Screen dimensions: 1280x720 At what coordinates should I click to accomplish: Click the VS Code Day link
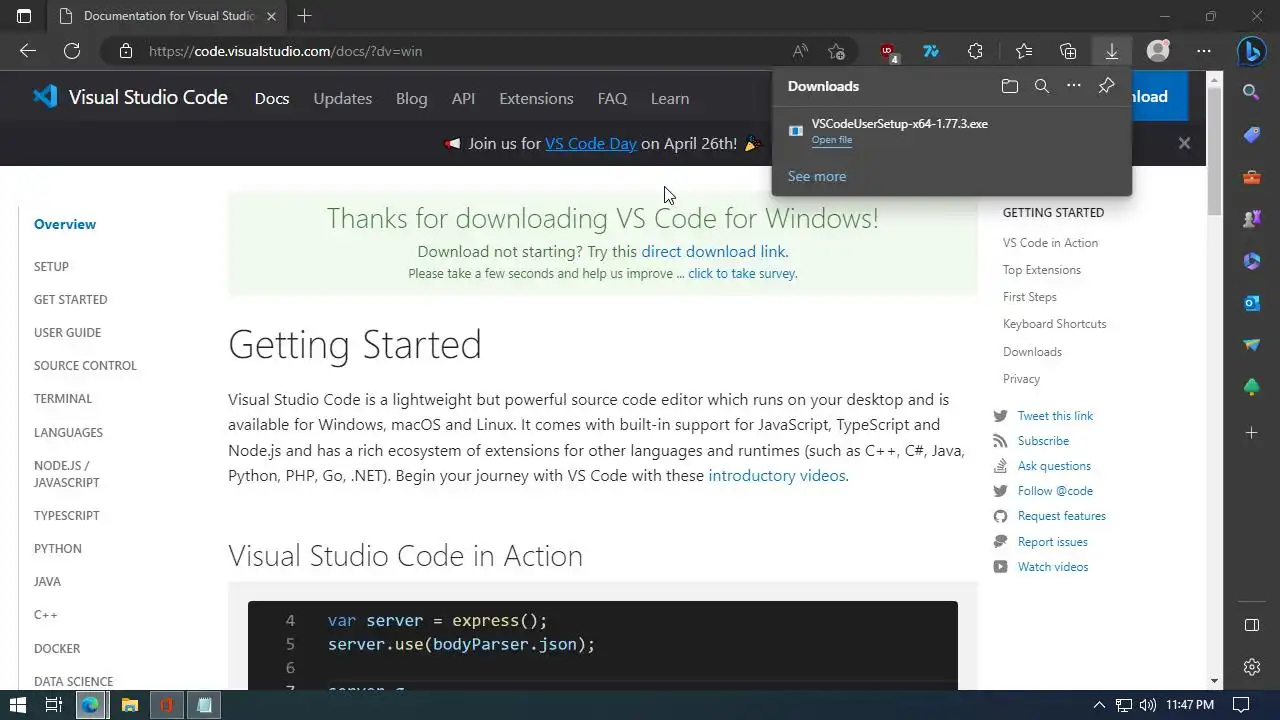pyautogui.click(x=591, y=143)
